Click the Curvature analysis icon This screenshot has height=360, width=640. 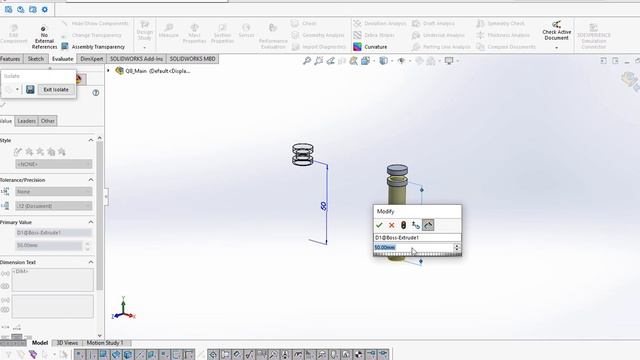pos(358,47)
